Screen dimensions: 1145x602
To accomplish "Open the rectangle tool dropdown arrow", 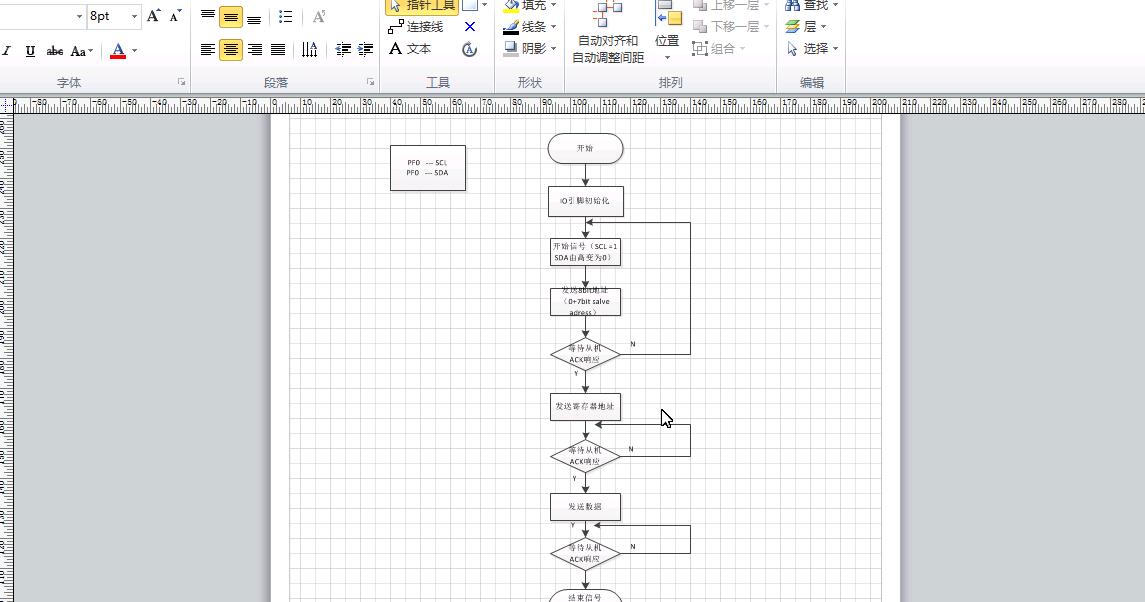I will tap(484, 5).
